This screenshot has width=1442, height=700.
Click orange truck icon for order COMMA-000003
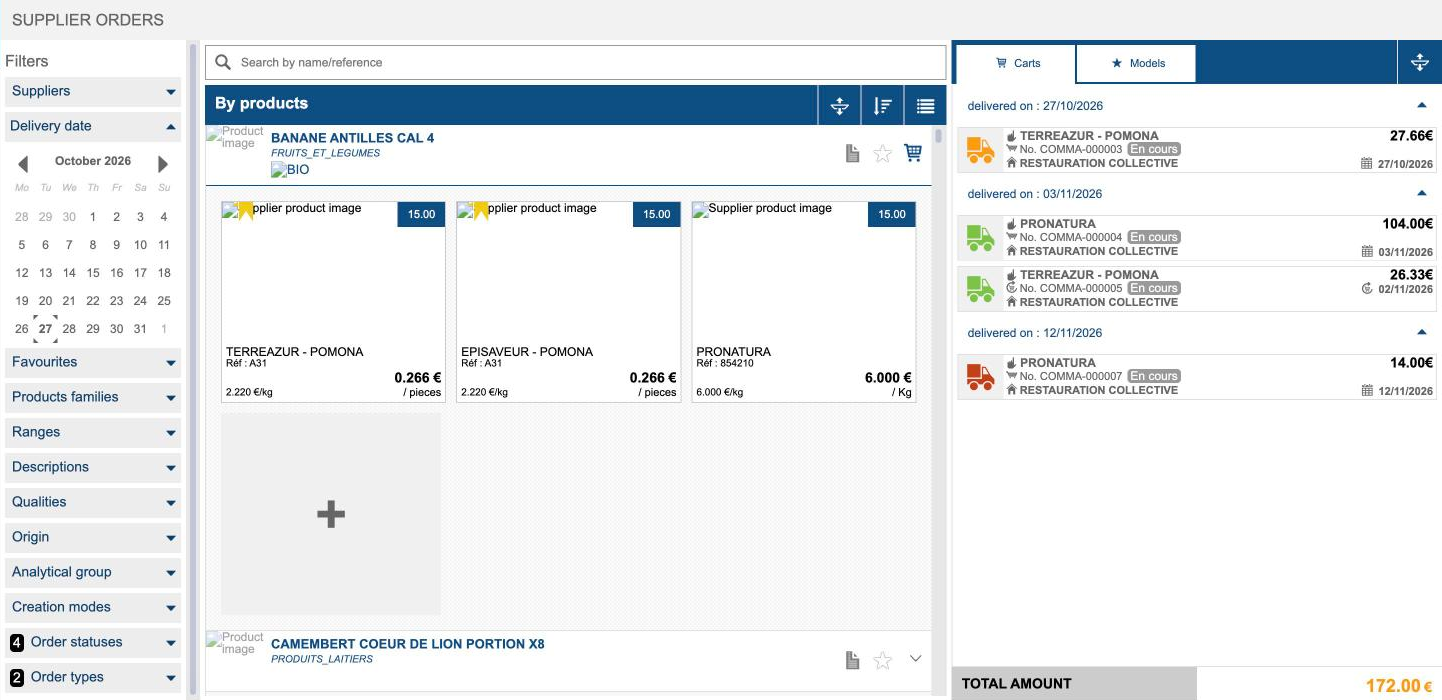pyautogui.click(x=980, y=150)
